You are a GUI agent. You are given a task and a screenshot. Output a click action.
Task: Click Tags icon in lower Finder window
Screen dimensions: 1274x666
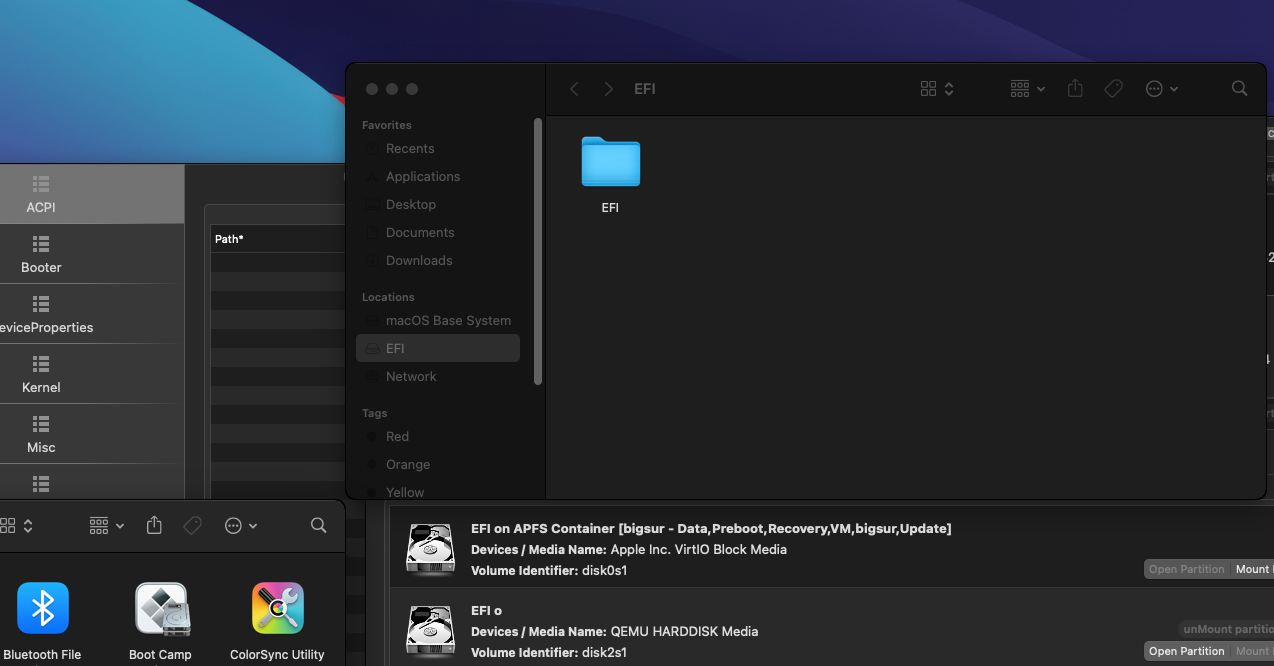193,525
